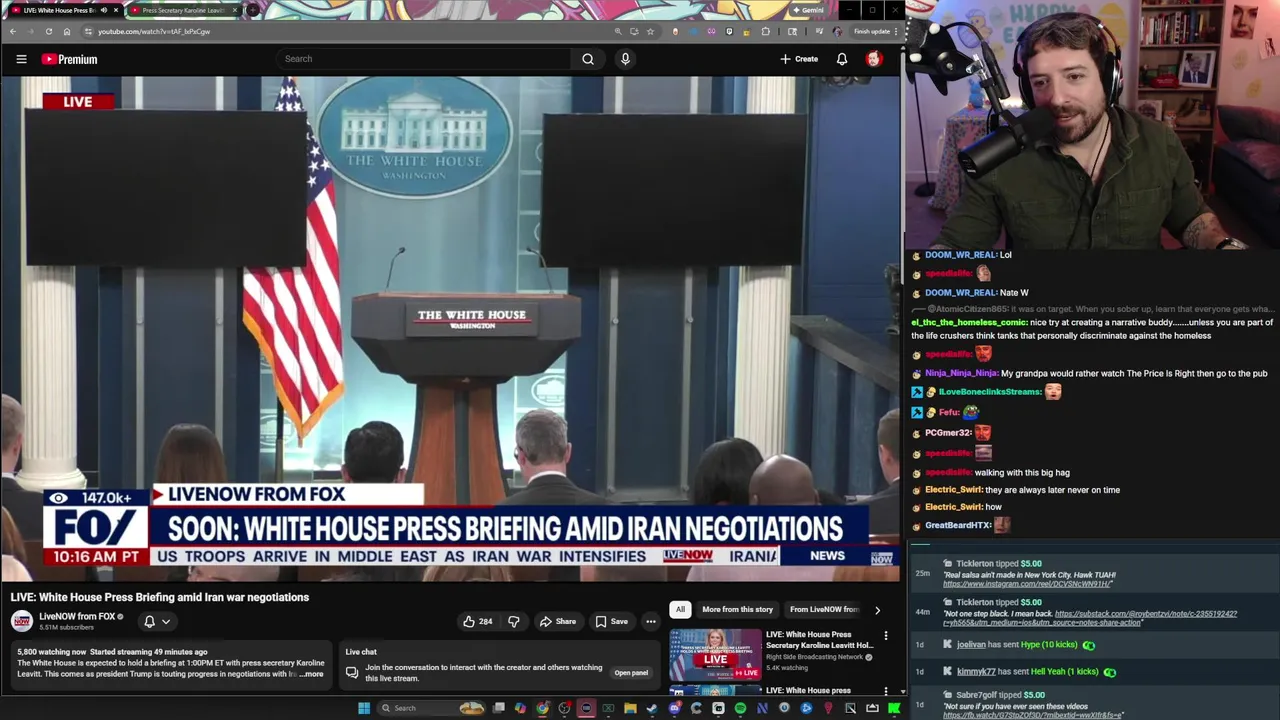Show next filter chips with right chevron

coord(877,609)
